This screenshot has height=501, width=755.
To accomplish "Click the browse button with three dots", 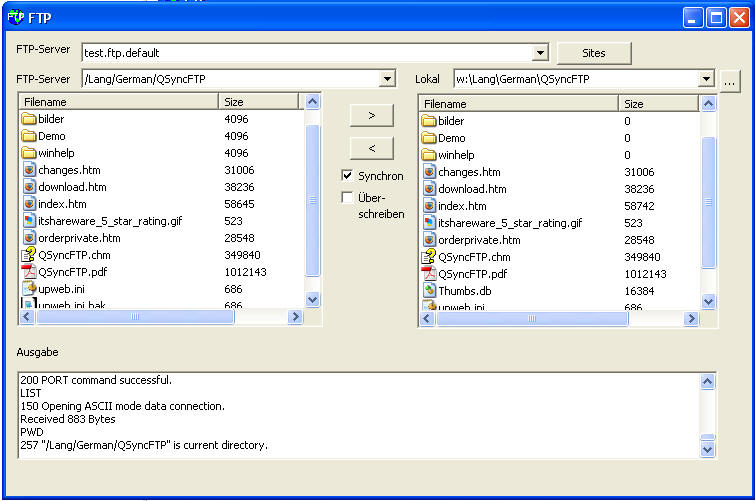I will (x=729, y=82).
